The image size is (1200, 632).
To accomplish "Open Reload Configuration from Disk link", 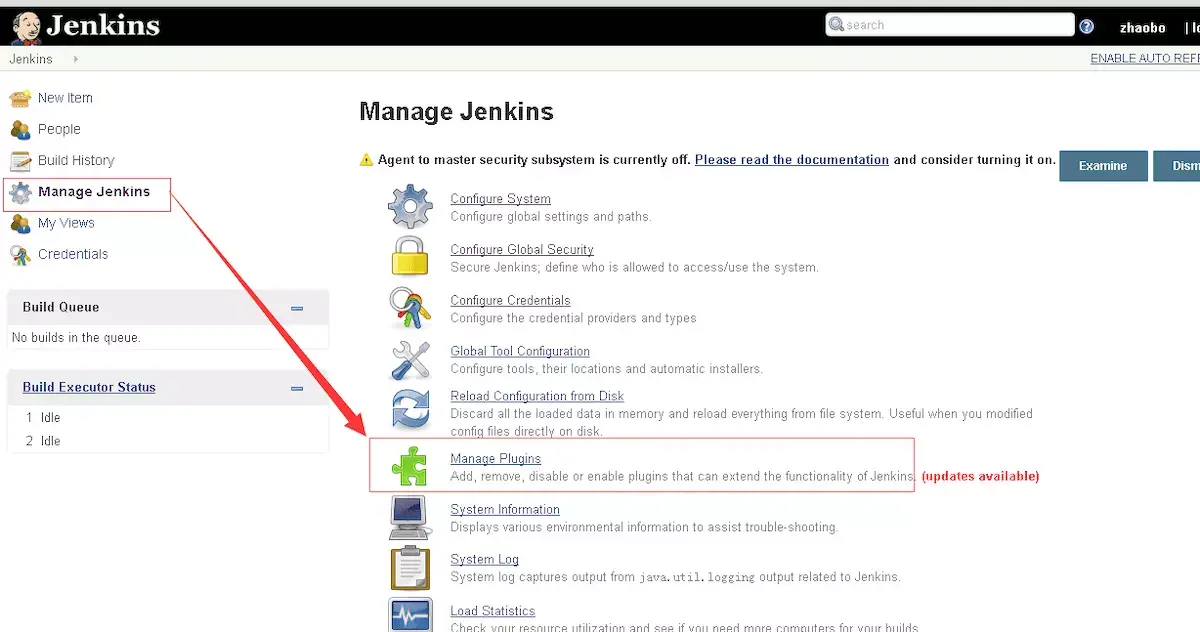I will tap(537, 396).
